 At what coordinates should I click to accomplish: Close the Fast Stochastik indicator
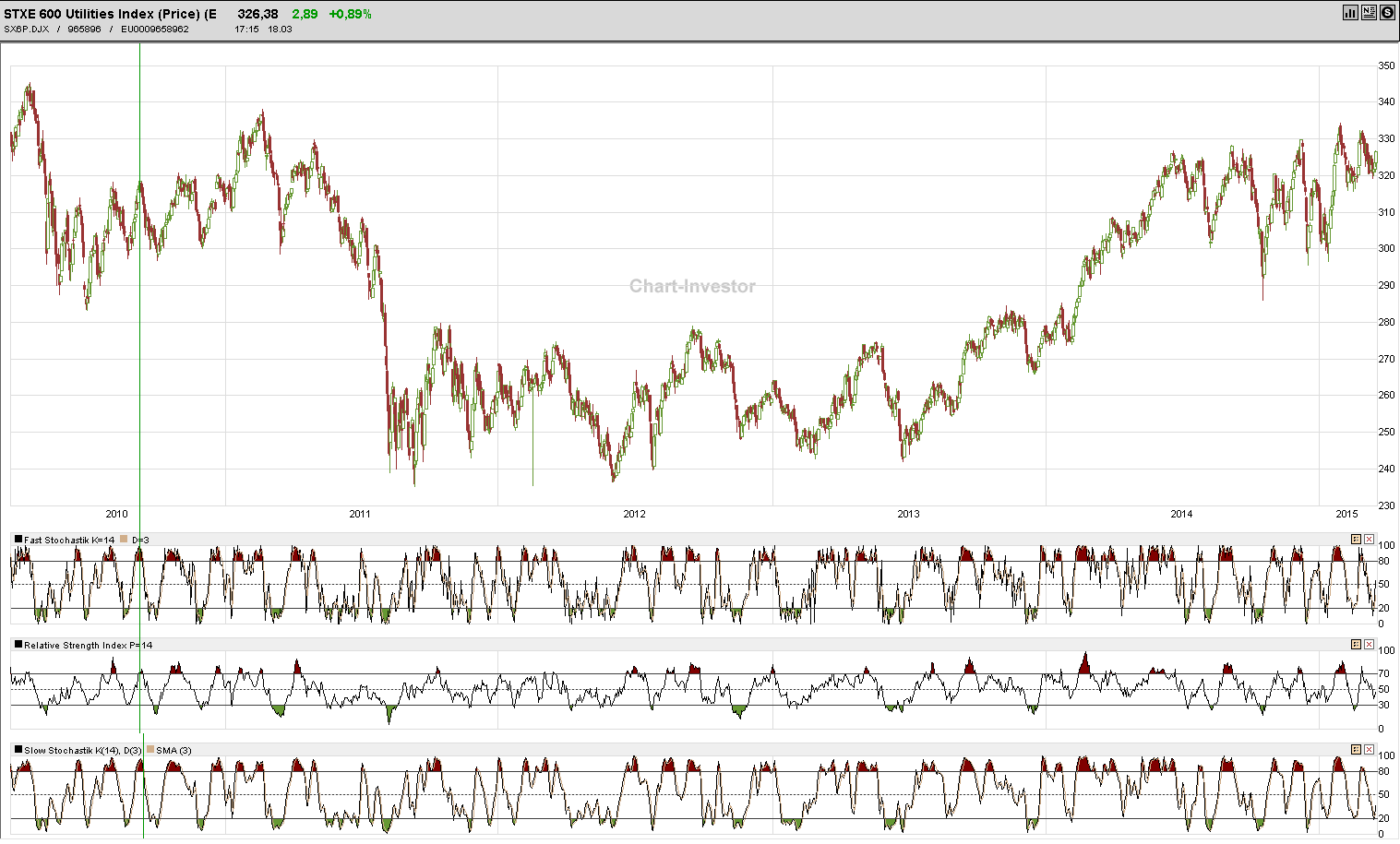pyautogui.click(x=1370, y=539)
